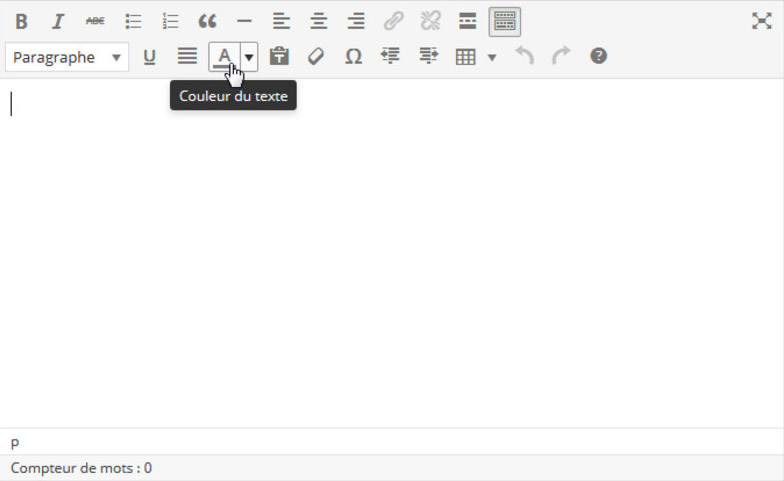The width and height of the screenshot is (784, 481).
Task: Toggle the second toolbar row
Action: pos(504,22)
